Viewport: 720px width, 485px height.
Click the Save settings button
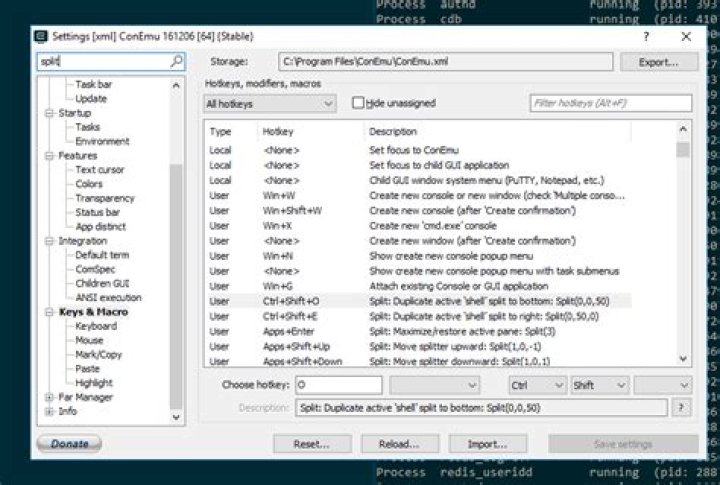click(x=623, y=444)
